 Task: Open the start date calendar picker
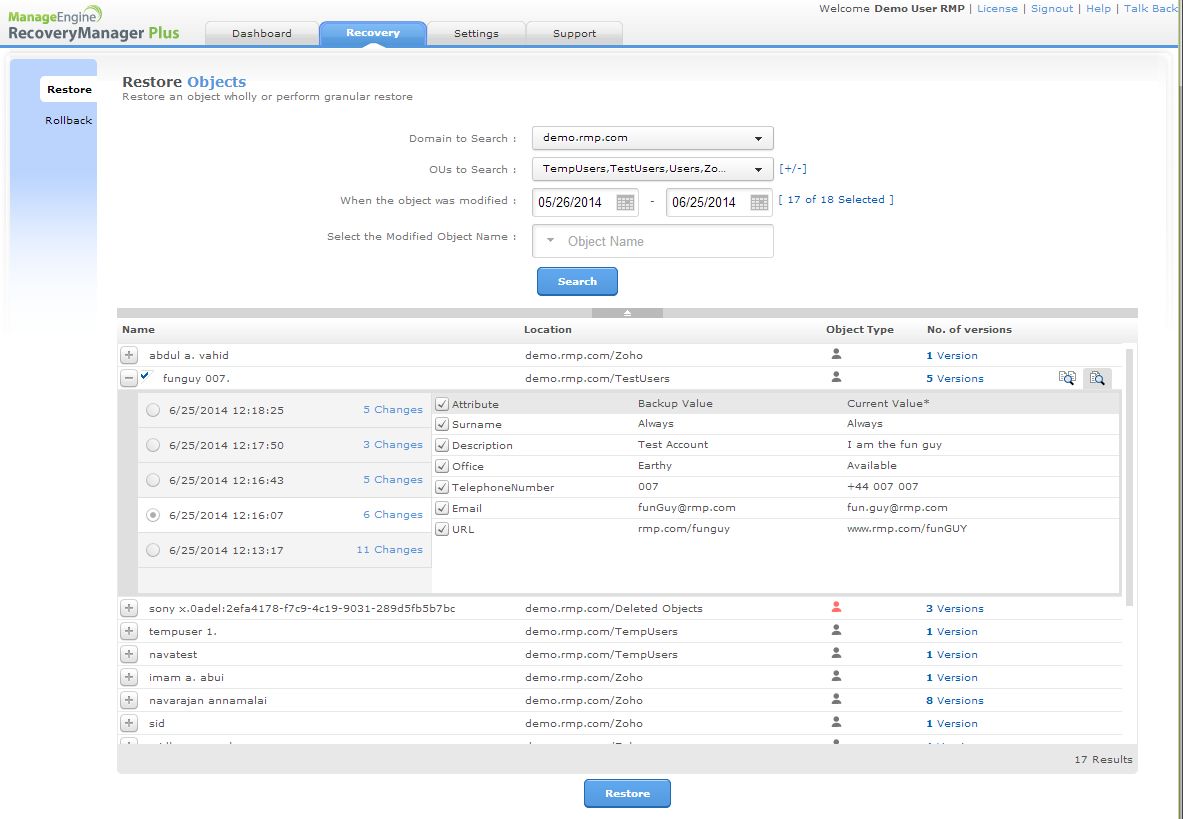click(x=625, y=202)
